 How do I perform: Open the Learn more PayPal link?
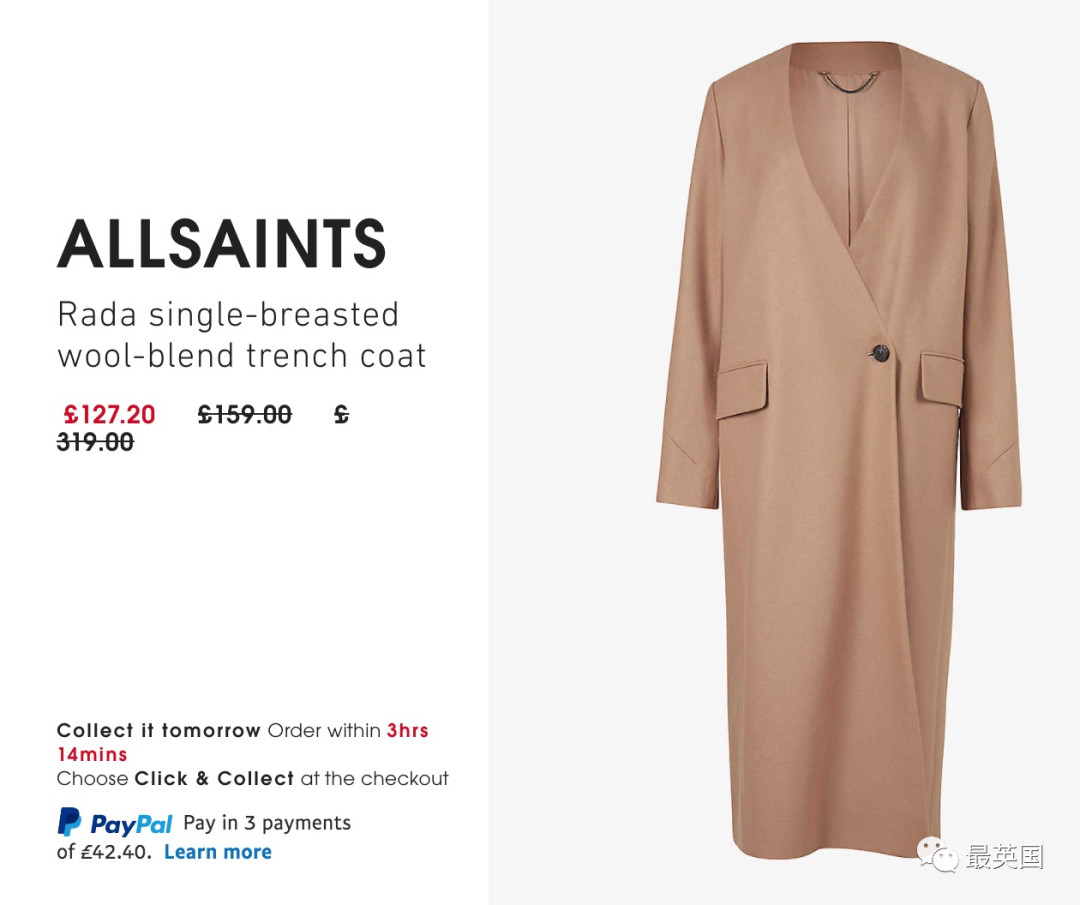[x=218, y=852]
